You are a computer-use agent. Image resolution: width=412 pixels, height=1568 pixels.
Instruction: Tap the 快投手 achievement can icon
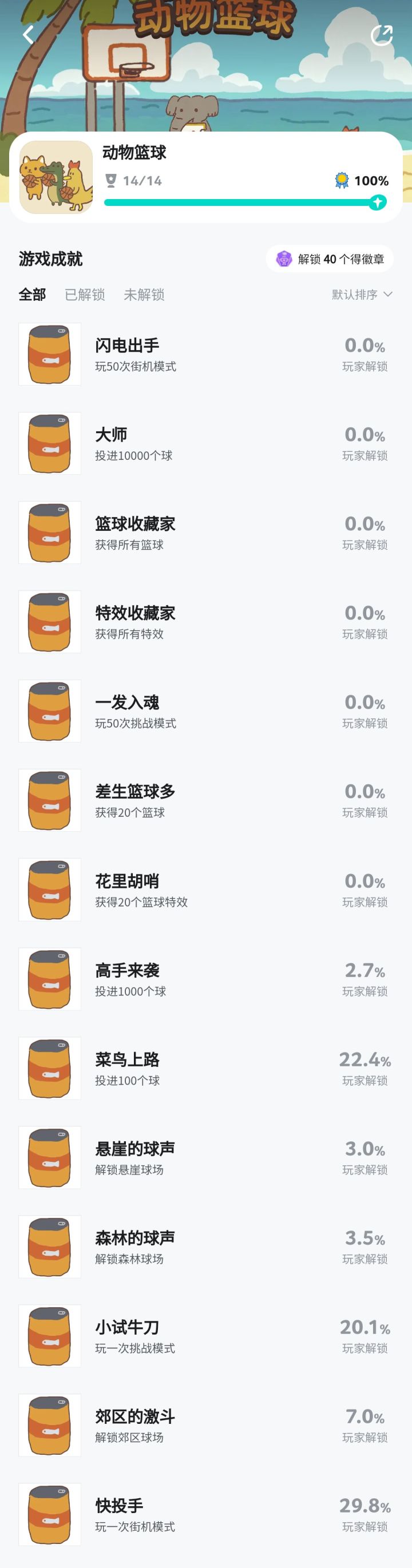coord(50,1514)
